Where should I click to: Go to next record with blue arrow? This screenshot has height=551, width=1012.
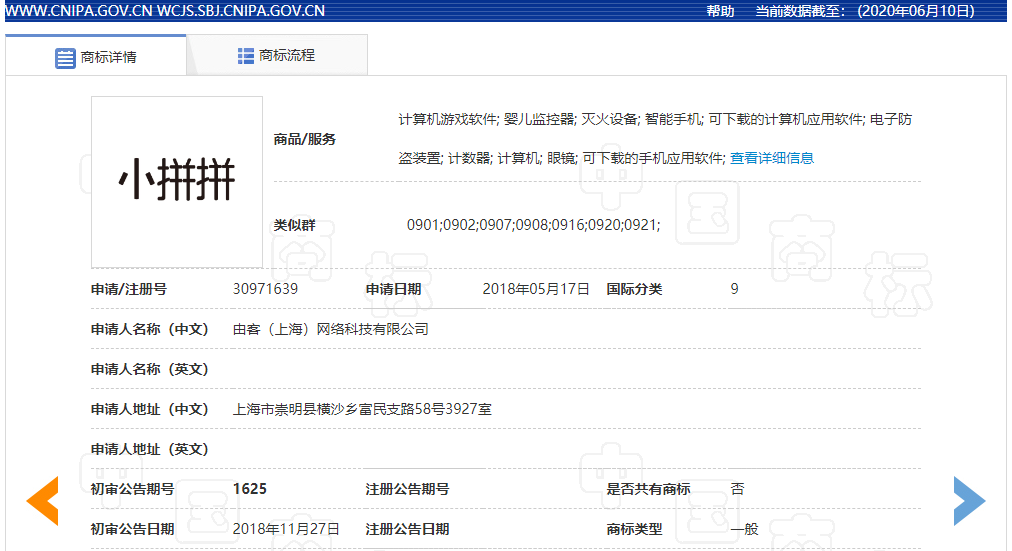coord(969,501)
